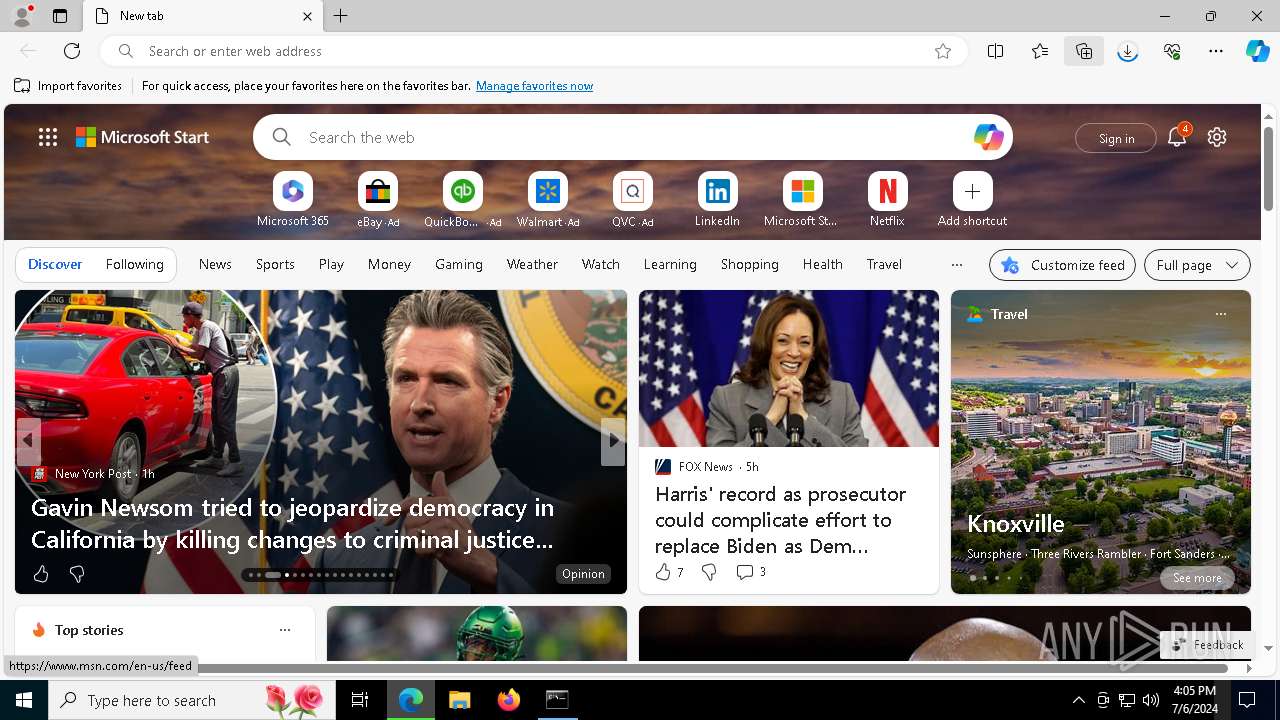Open comments on Harris article
Viewport: 1280px width, 720px height.
click(750, 572)
